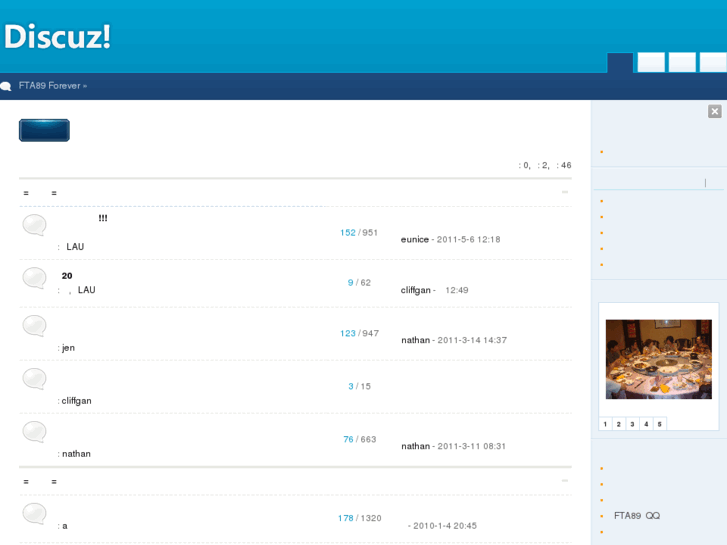Select the second white navigation tab
Viewport: 727px width, 545px height.
(682, 63)
